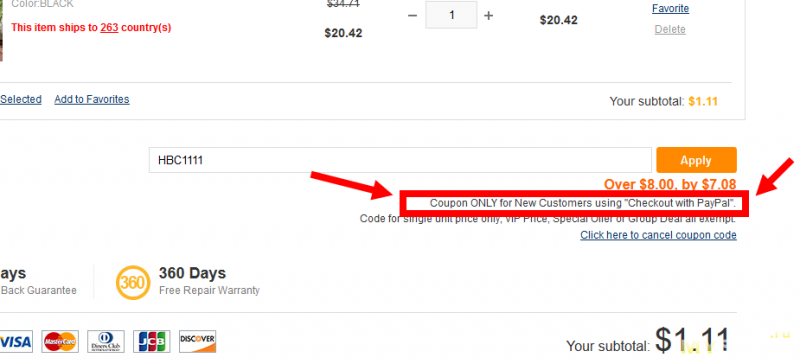The width and height of the screenshot is (800, 364).
Task: Decrease item quantity with minus button
Action: tap(412, 16)
